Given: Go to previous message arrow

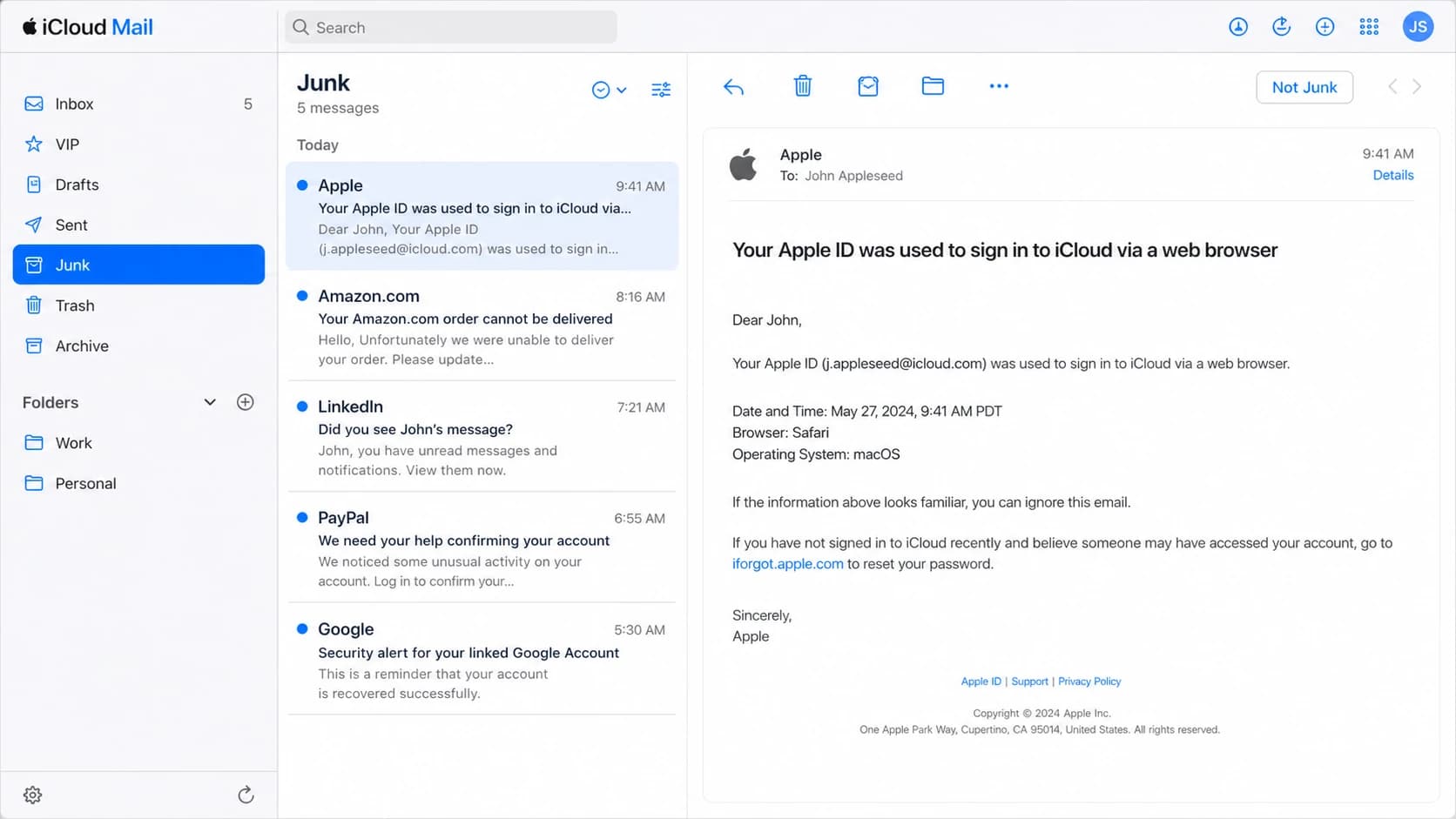Looking at the screenshot, I should pyautogui.click(x=1392, y=86).
